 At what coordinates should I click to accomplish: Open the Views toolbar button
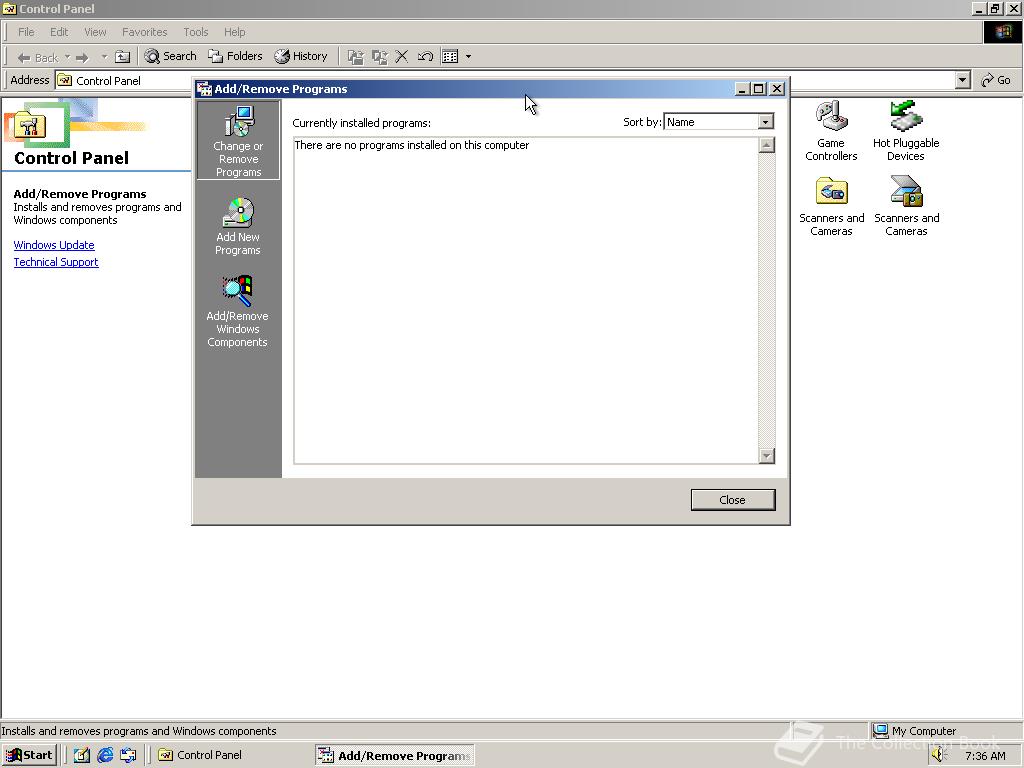click(x=450, y=57)
